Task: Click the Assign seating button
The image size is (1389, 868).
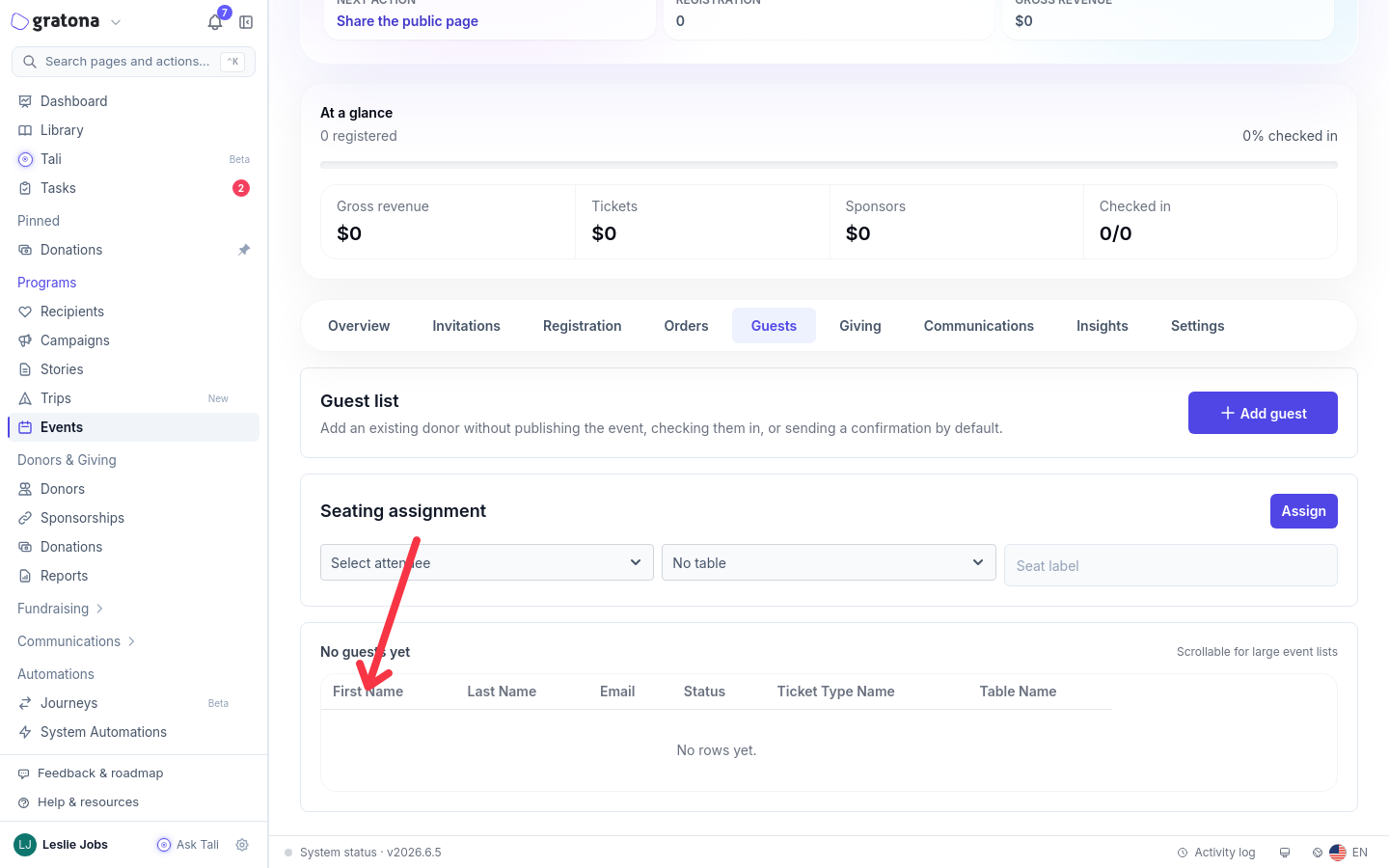Action: click(x=1303, y=511)
